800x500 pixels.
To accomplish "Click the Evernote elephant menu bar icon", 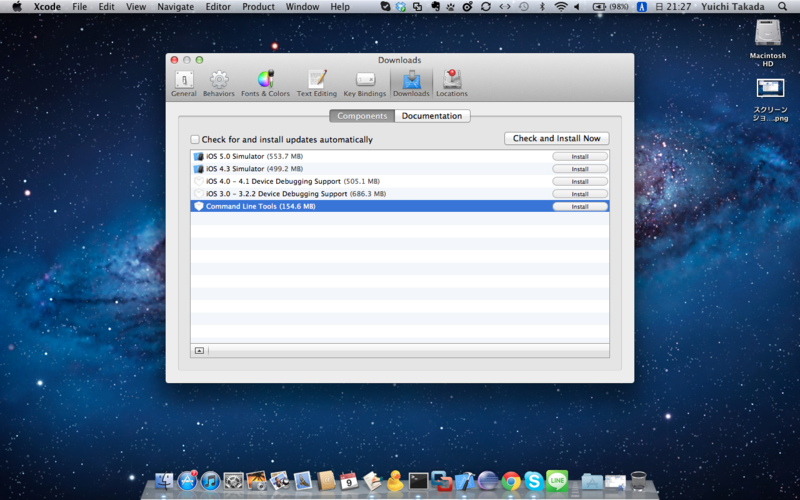I will pos(435,7).
